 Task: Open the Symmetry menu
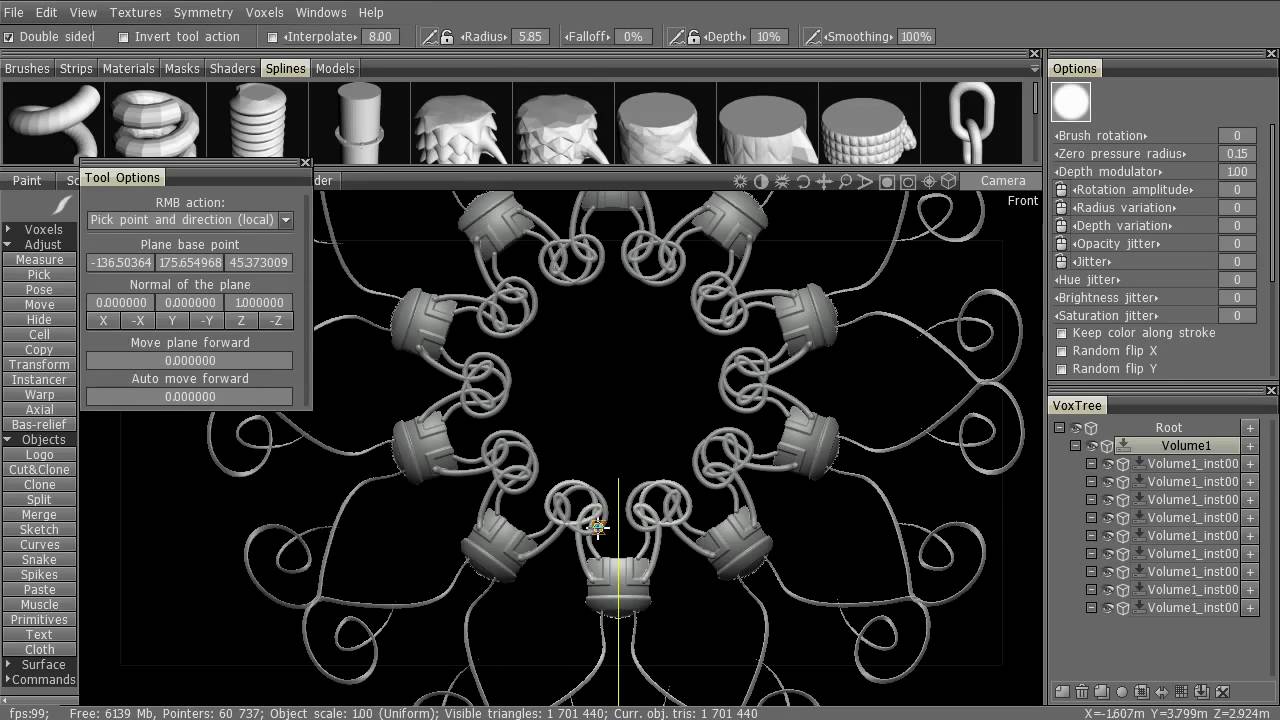click(x=203, y=12)
